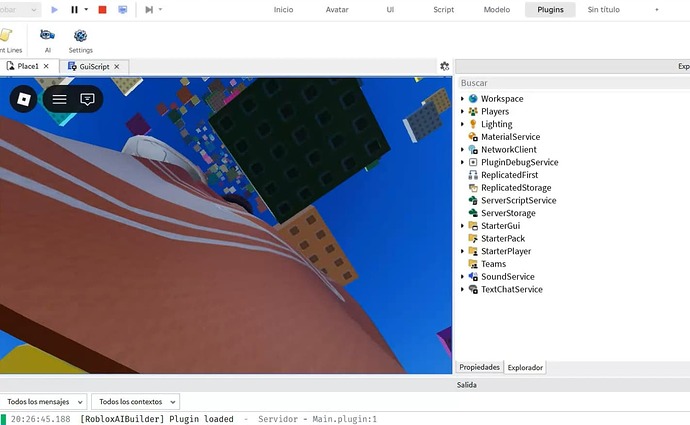
Task: Open the Todos los contextos filter dropdown
Action: point(136,402)
